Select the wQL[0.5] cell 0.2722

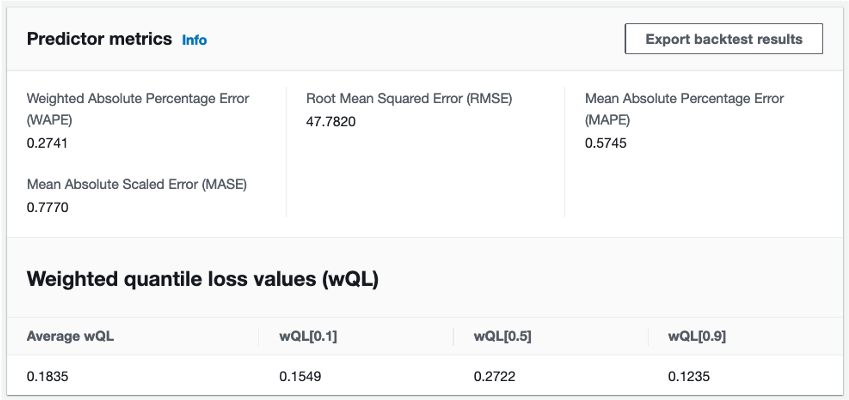coord(494,376)
